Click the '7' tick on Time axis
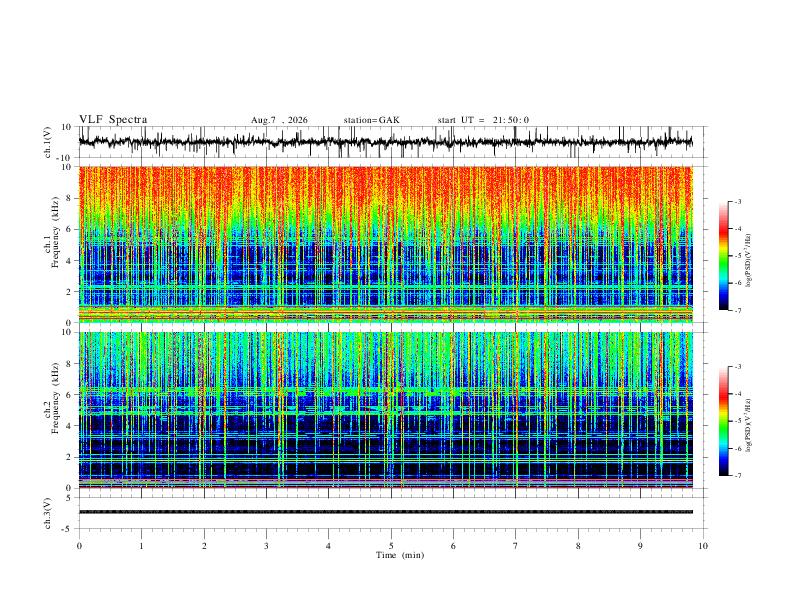 [516, 546]
